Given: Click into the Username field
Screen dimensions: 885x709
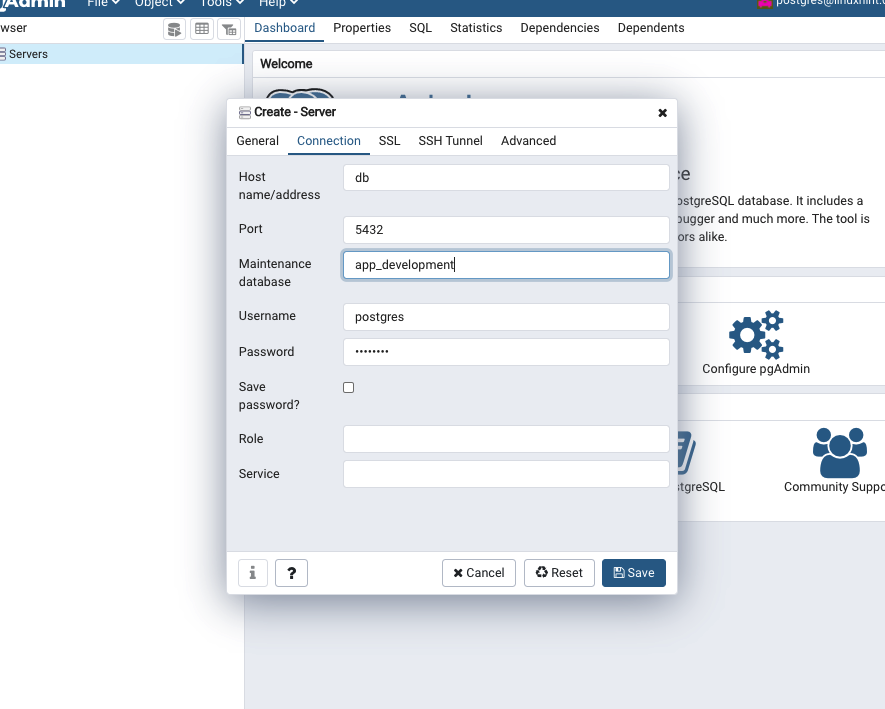Looking at the screenshot, I should 506,317.
